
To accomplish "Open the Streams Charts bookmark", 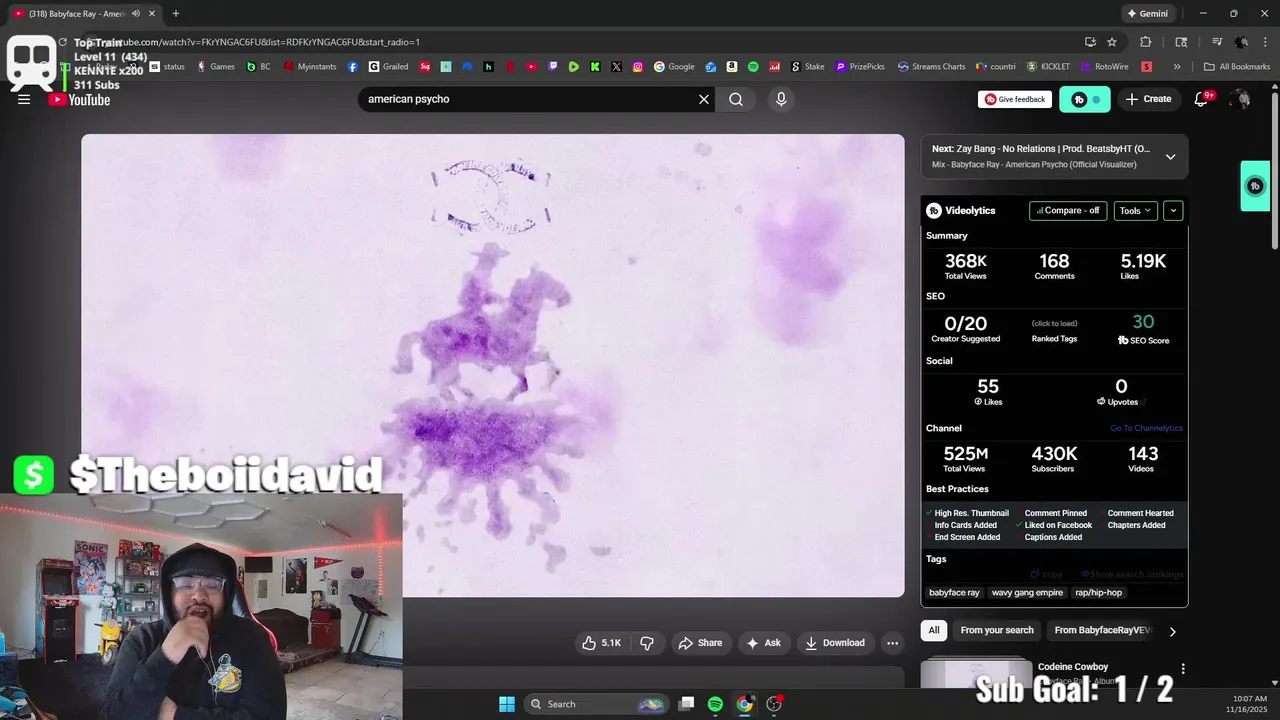I will (931, 67).
